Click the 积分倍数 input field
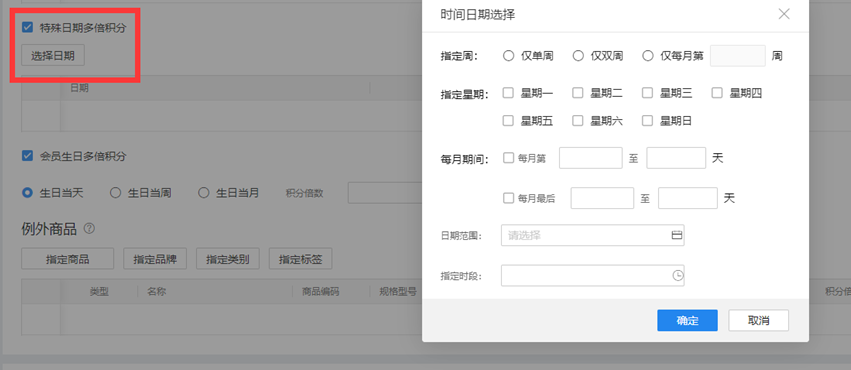The width and height of the screenshot is (851, 370). (385, 193)
